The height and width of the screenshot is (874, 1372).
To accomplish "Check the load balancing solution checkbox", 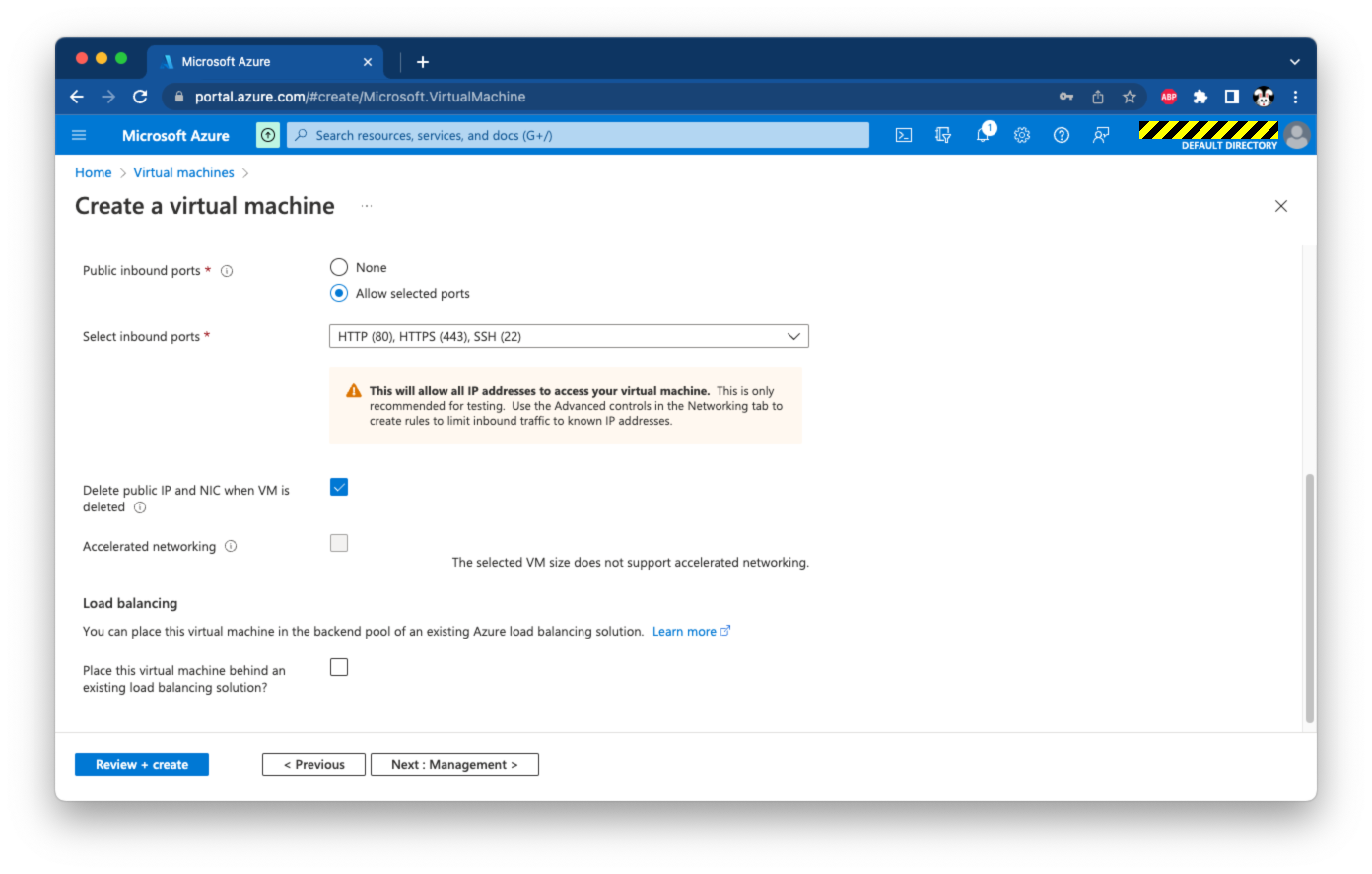I will tap(339, 667).
